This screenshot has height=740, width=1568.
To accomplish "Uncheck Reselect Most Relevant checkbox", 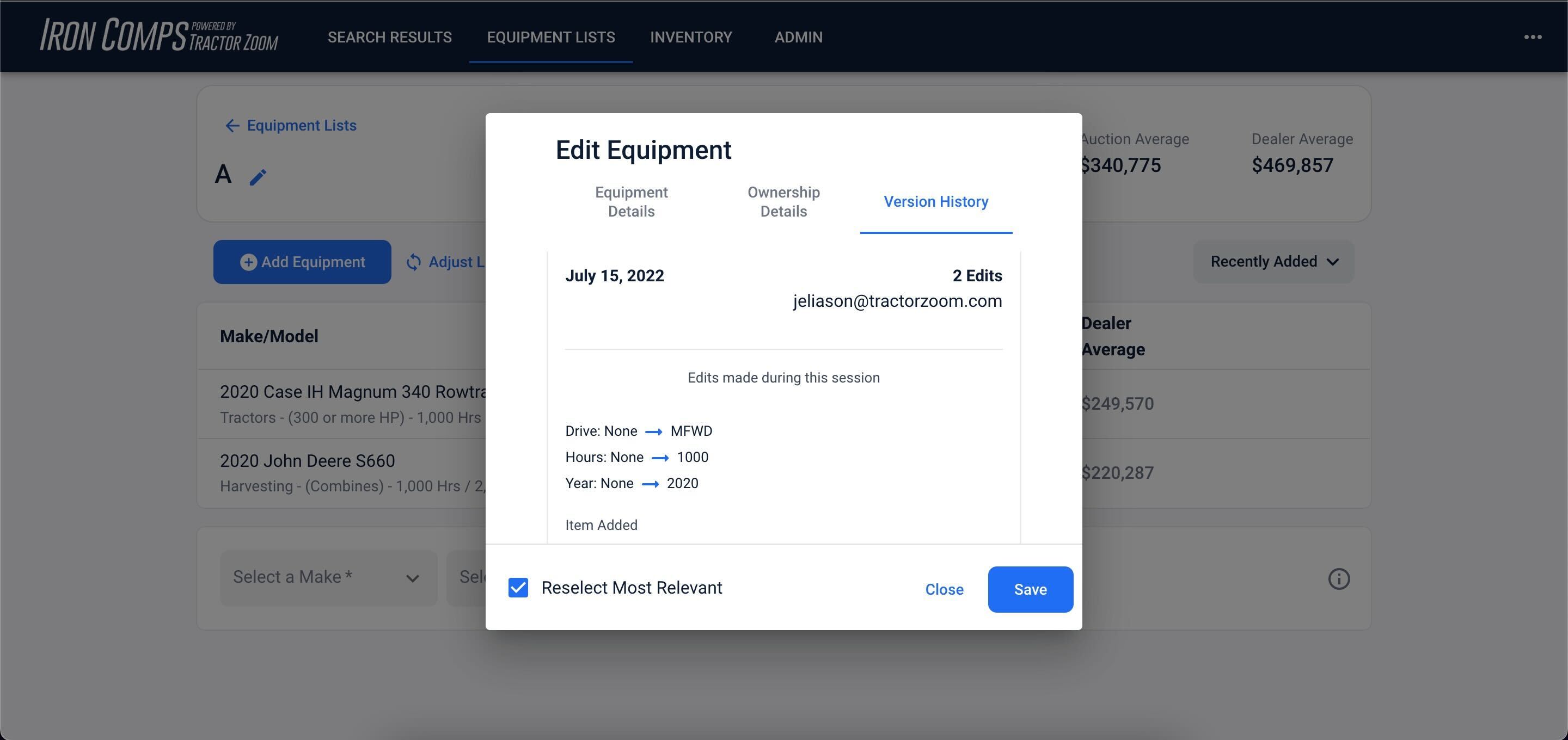I will (518, 588).
